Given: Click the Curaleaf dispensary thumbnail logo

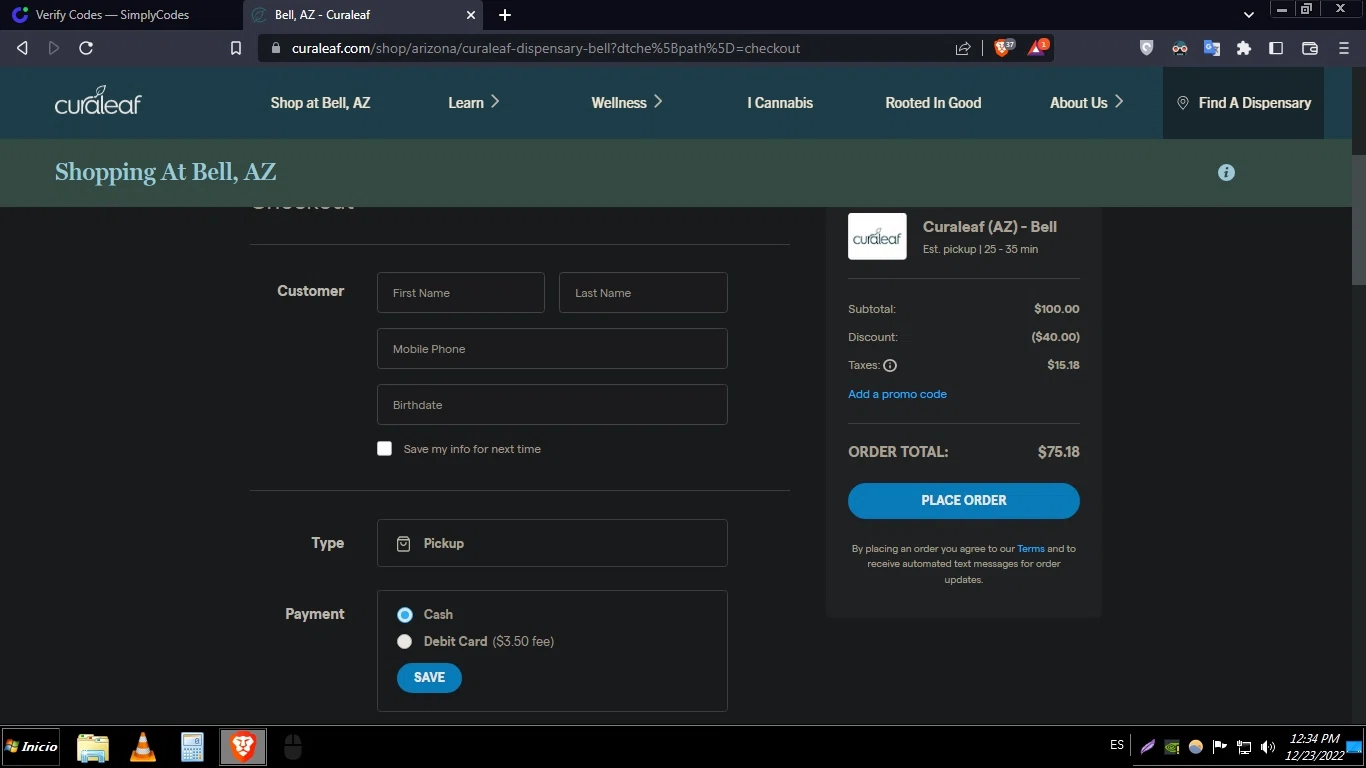Looking at the screenshot, I should pos(877,237).
